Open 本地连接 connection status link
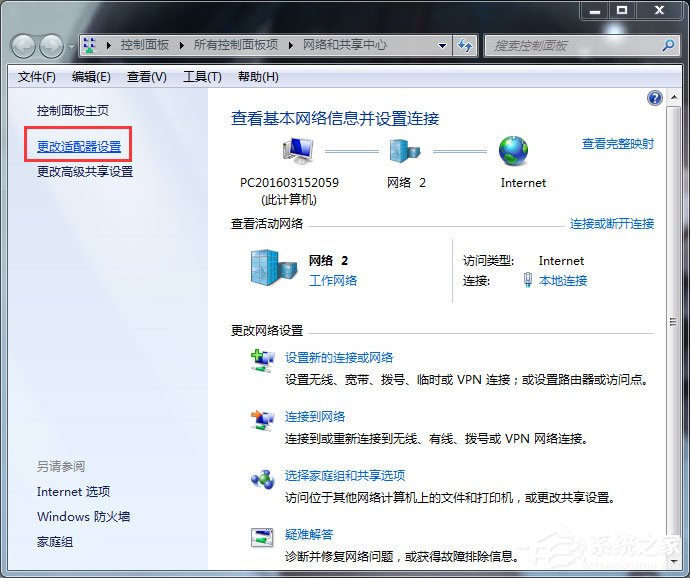 pyautogui.click(x=563, y=280)
